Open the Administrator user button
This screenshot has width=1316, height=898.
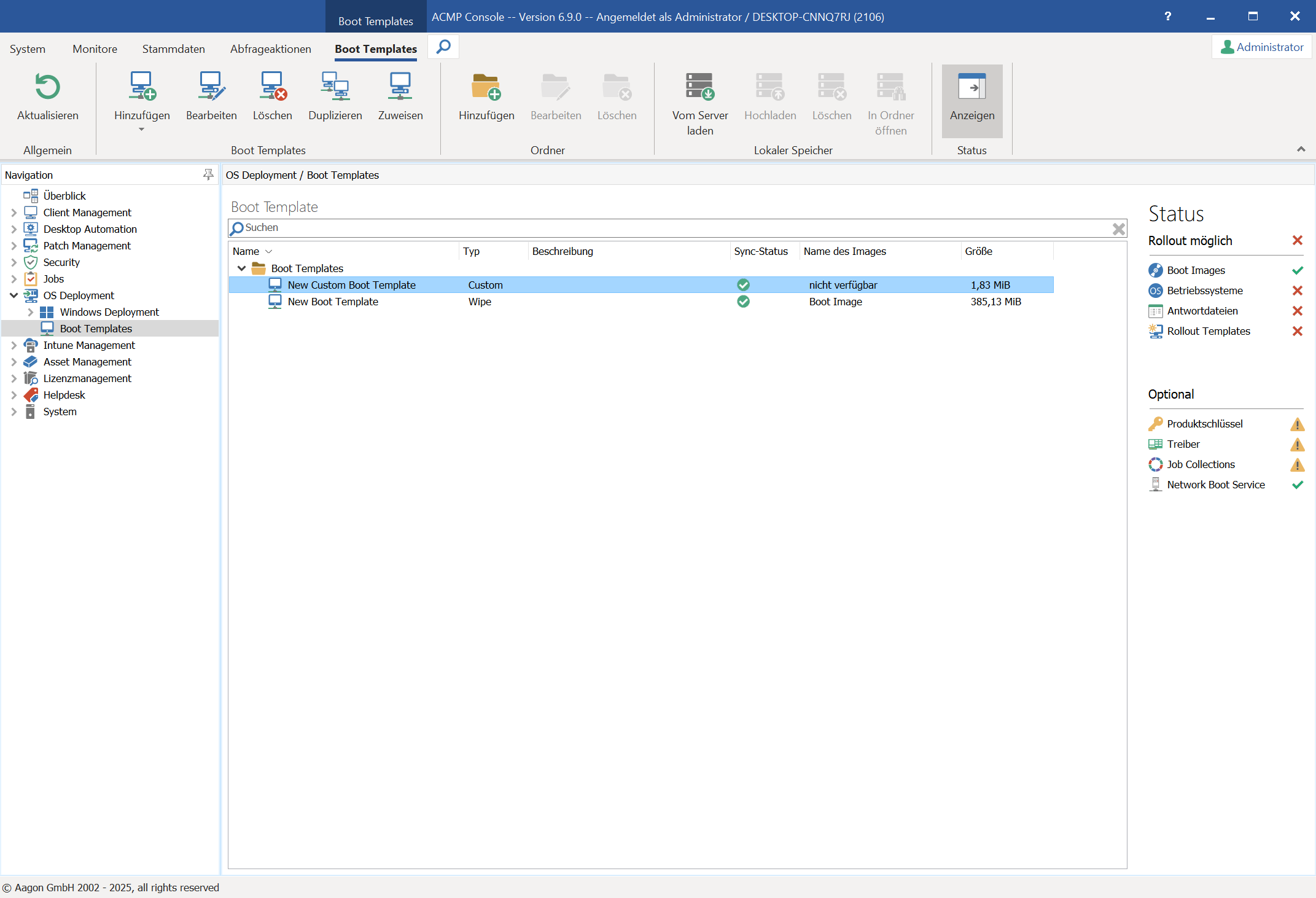1261,47
